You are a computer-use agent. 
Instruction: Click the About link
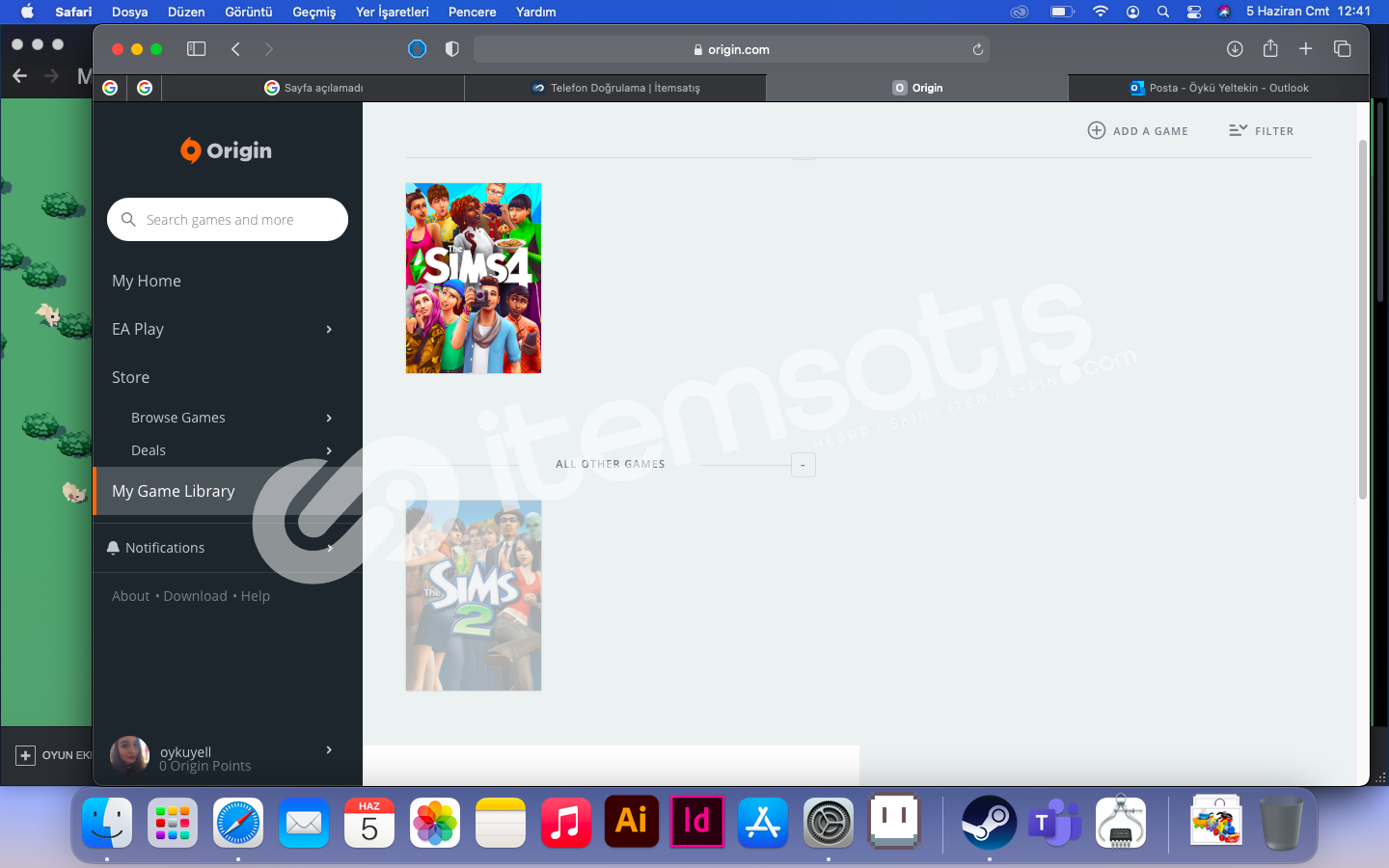(x=130, y=596)
